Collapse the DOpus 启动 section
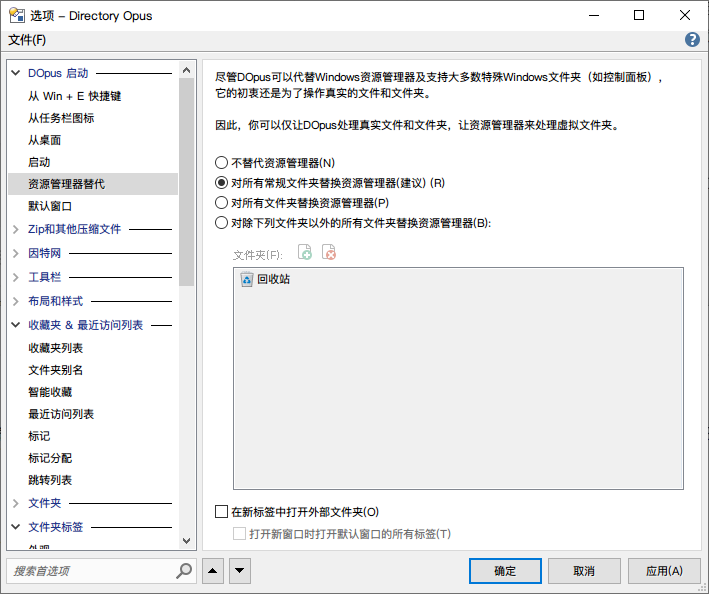 click(x=16, y=73)
